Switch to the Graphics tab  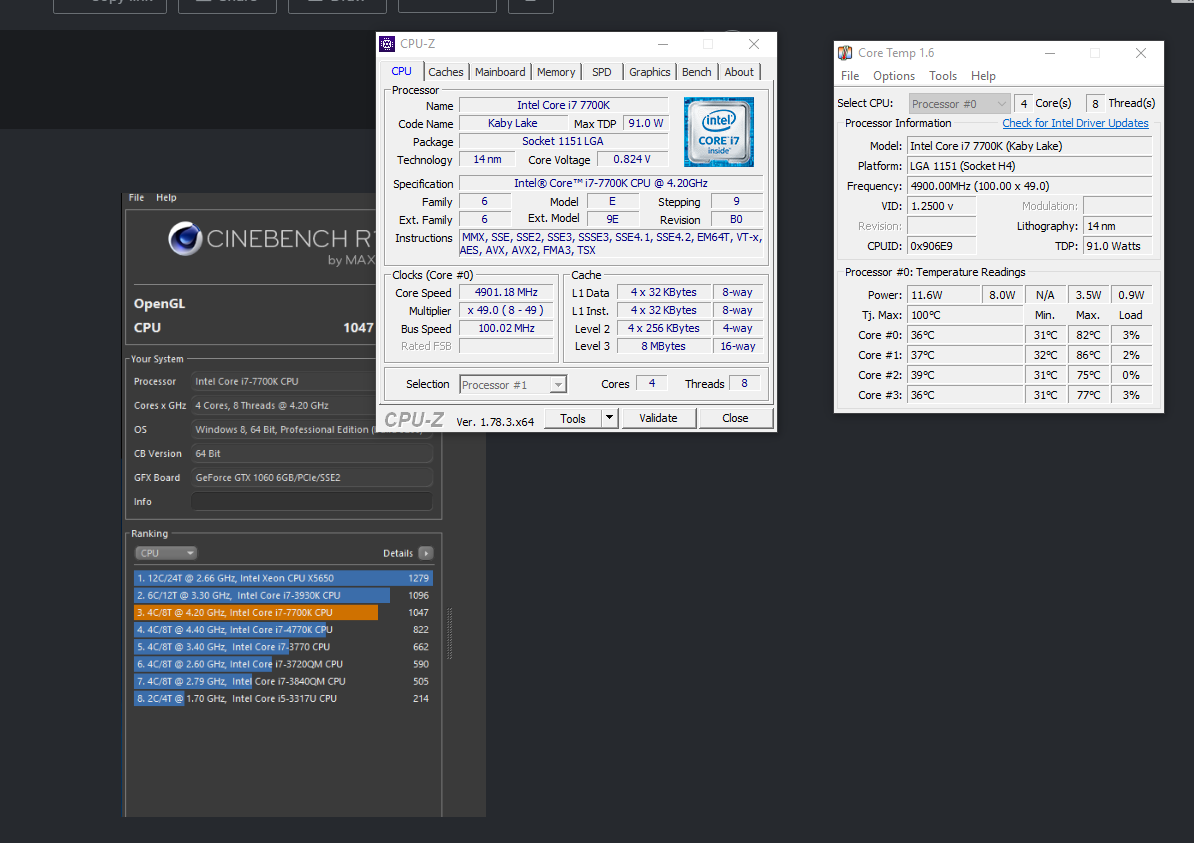(650, 72)
